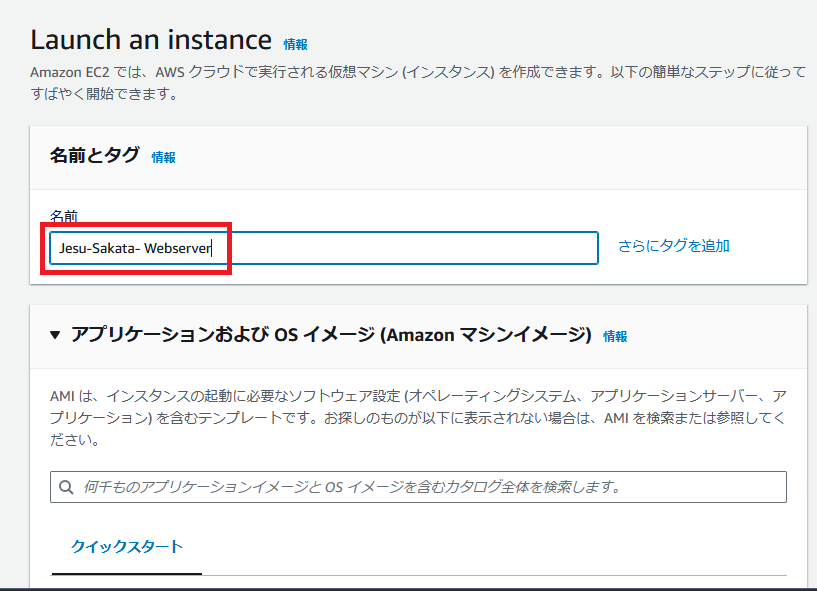Open the 情報 link beside Amazon マシンイメージ heading
Viewport: 817px width, 591px height.
click(x=615, y=336)
